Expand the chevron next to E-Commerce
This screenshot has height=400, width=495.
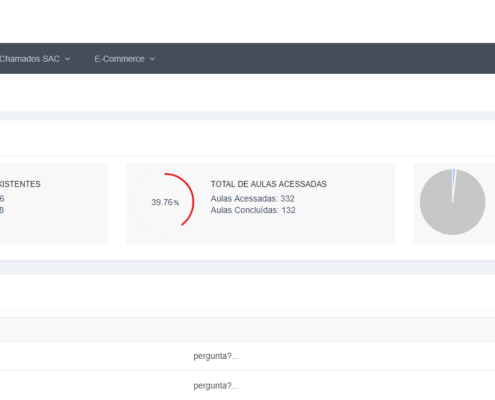pyautogui.click(x=152, y=59)
